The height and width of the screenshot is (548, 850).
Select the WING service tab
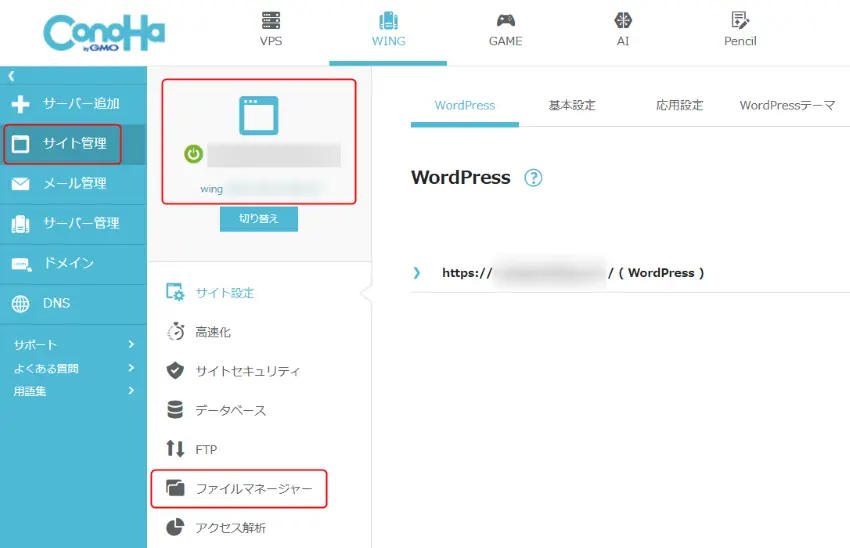(x=388, y=33)
